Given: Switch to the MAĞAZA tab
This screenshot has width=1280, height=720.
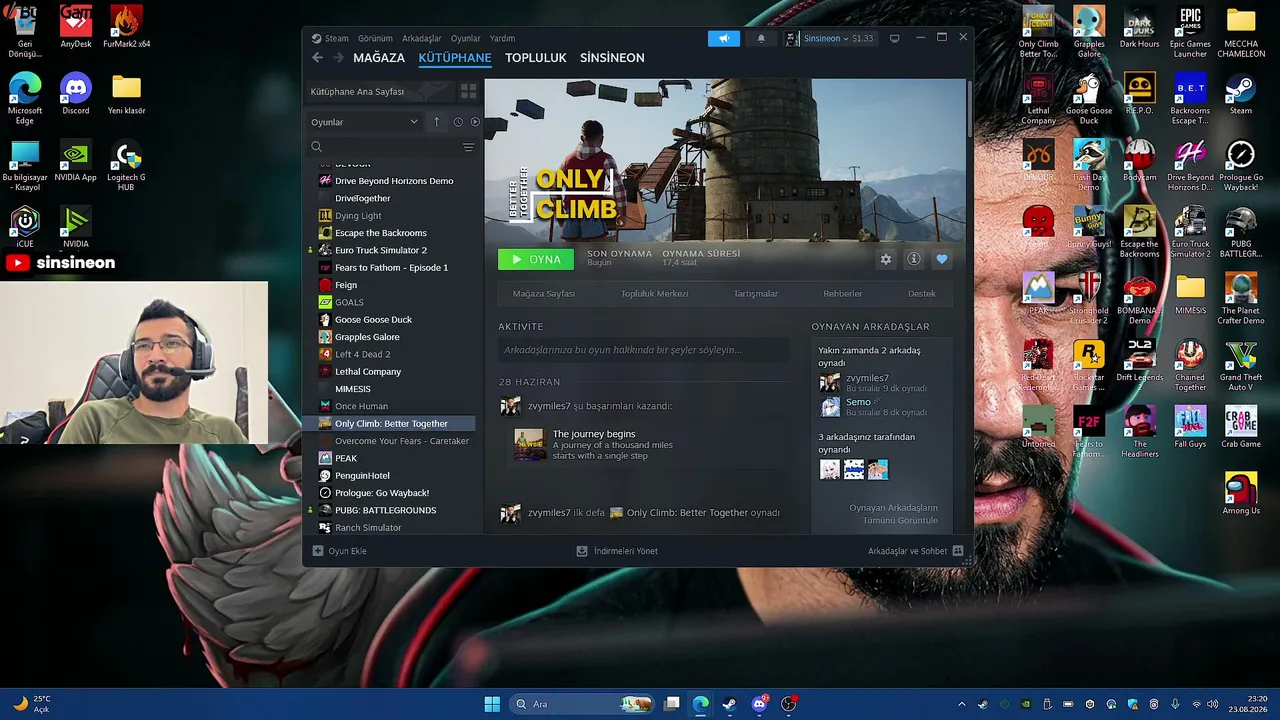Looking at the screenshot, I should tap(379, 58).
